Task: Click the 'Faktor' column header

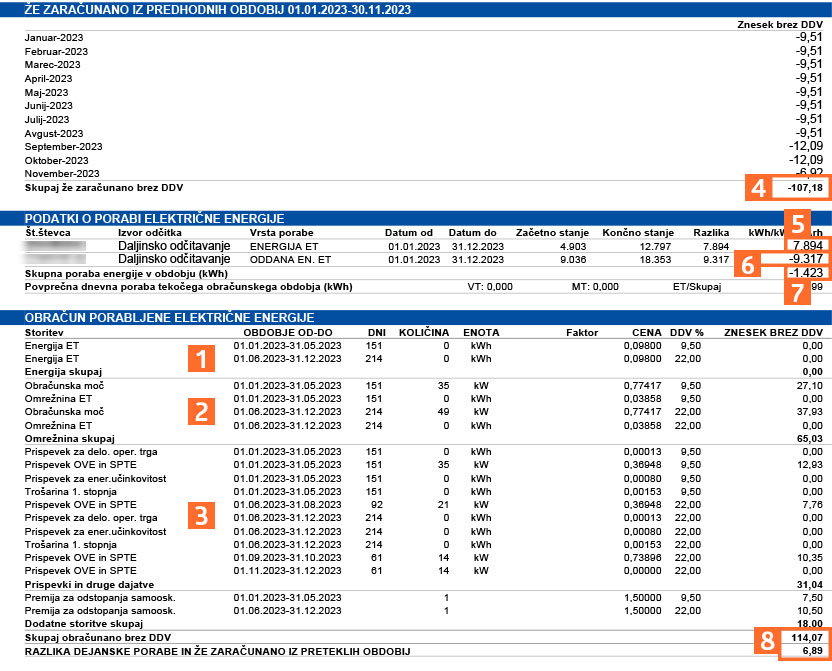Action: pyautogui.click(x=582, y=333)
